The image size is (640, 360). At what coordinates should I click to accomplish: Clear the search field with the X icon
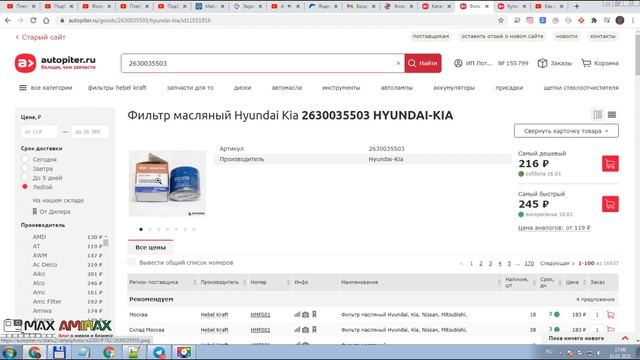click(x=398, y=63)
